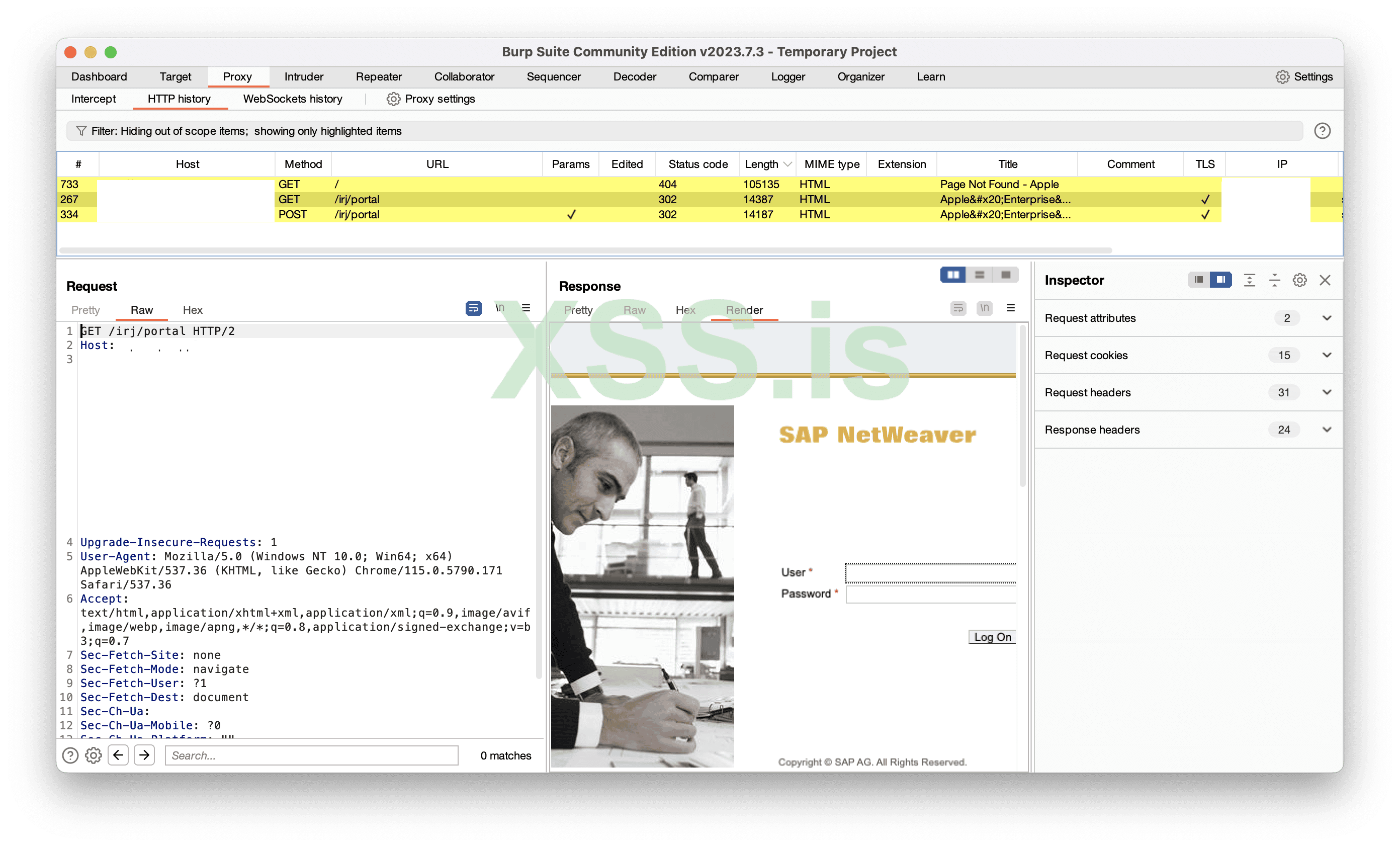Click the Proxy settings gear icon
Image resolution: width=1400 pixels, height=847 pixels.
(393, 99)
